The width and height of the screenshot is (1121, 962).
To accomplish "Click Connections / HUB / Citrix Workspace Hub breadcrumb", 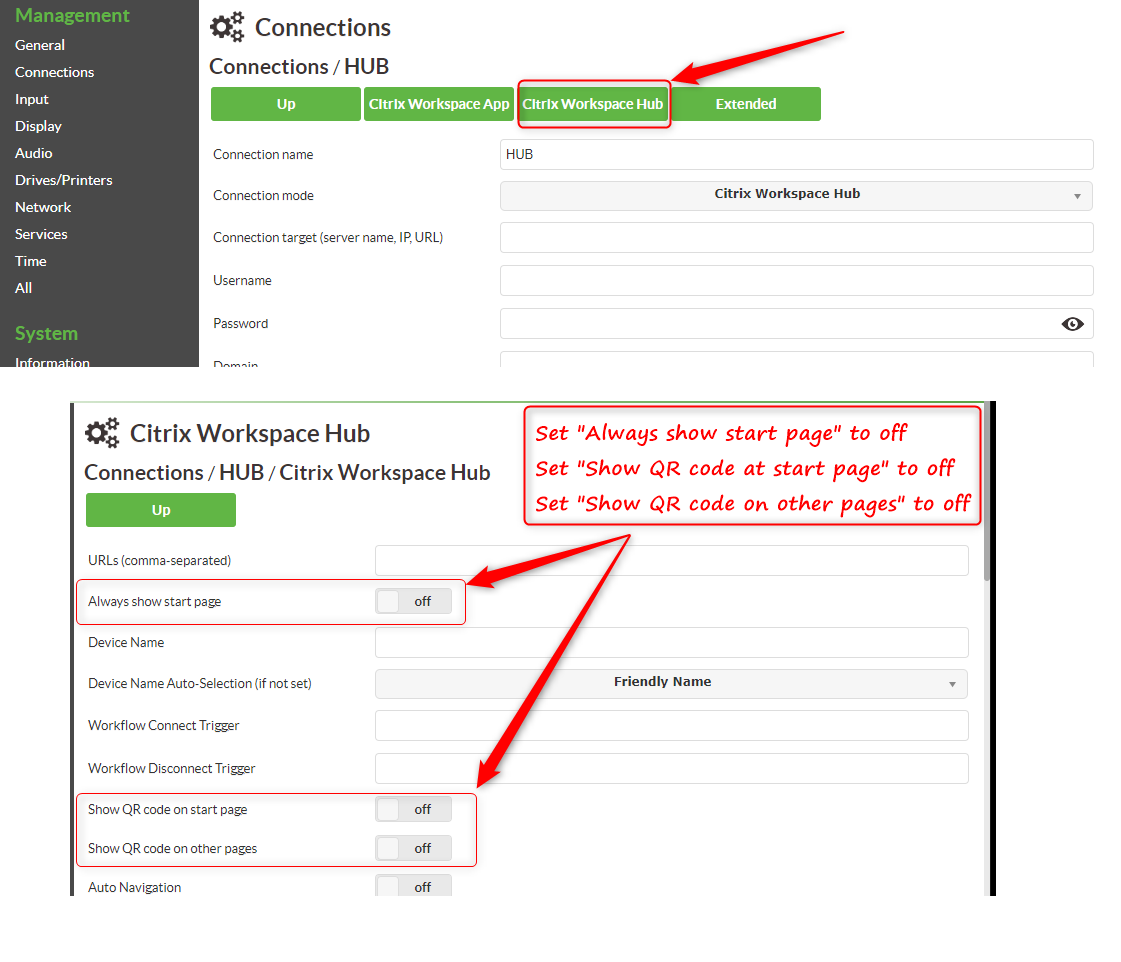I will [287, 472].
